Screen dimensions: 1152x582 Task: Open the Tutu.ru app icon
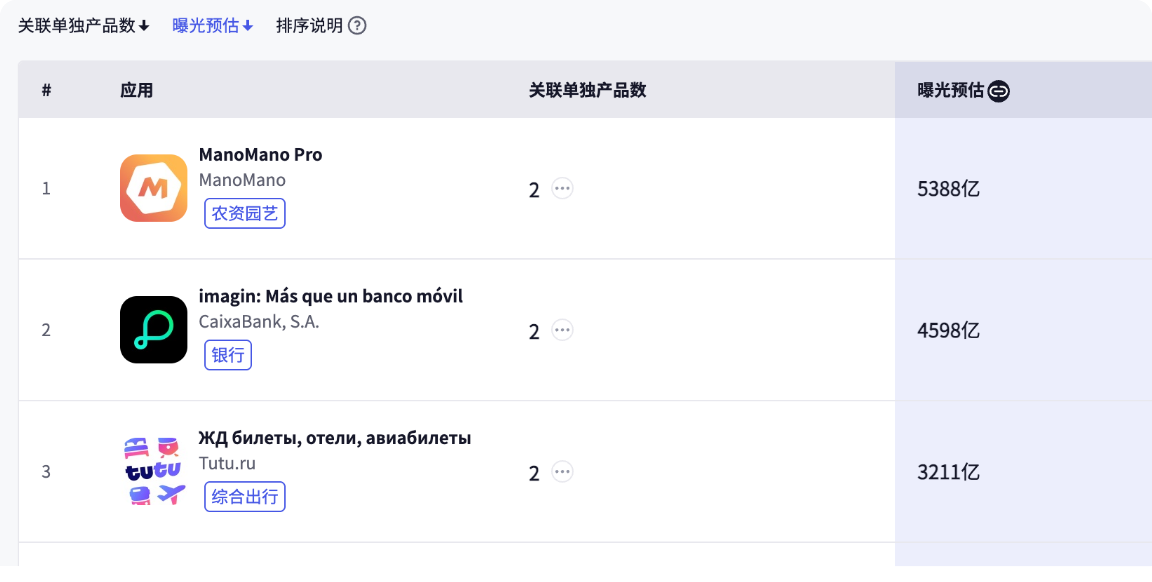pyautogui.click(x=154, y=472)
